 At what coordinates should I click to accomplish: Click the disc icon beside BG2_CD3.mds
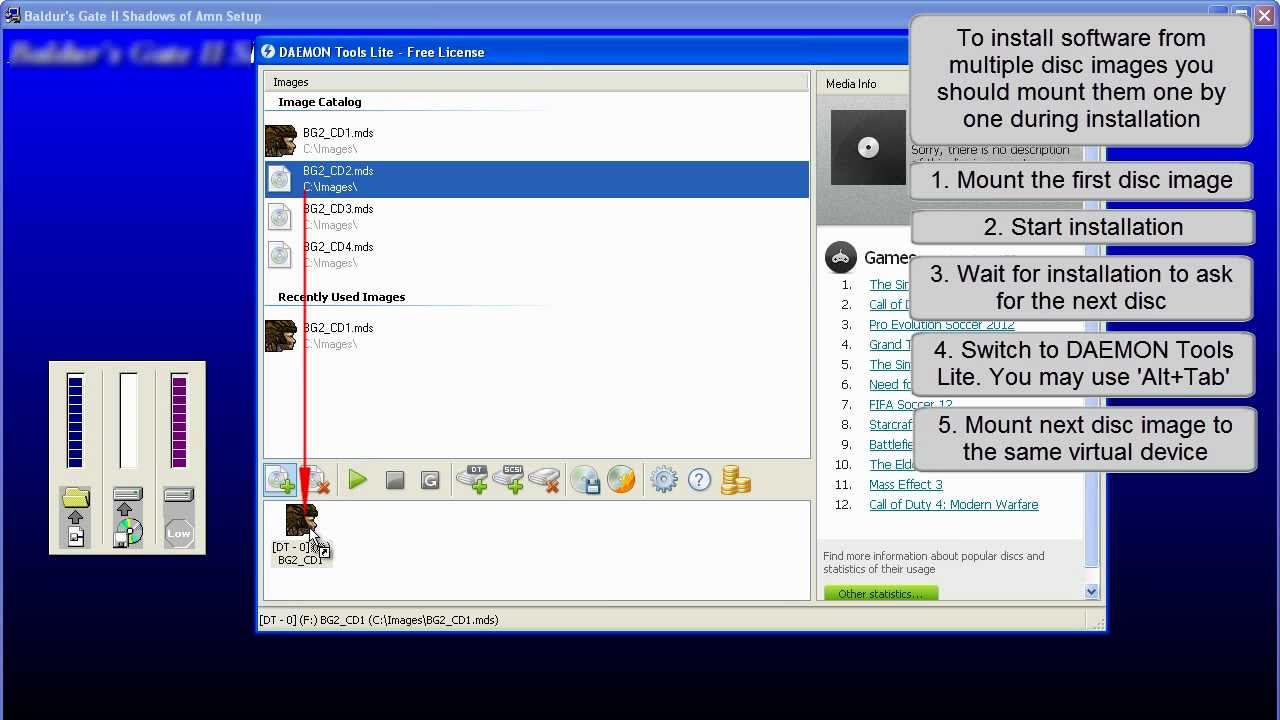[x=281, y=217]
